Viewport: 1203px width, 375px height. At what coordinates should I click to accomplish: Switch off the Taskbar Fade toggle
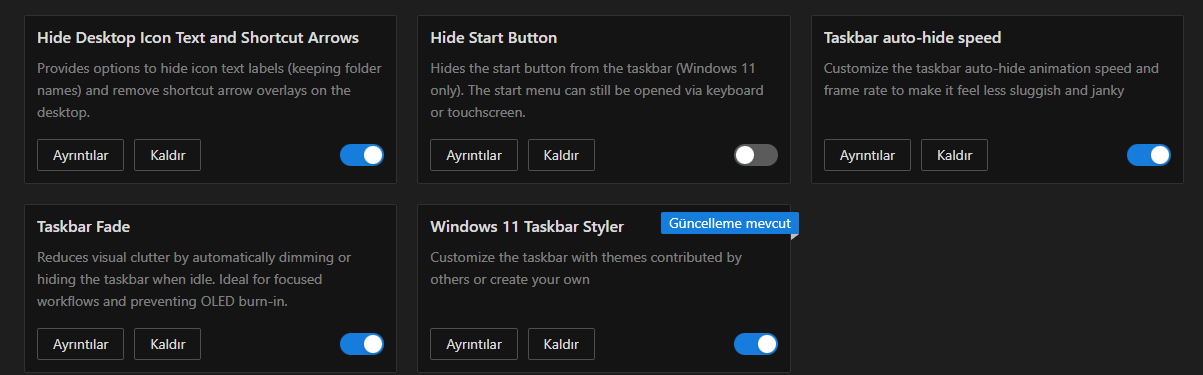click(362, 344)
